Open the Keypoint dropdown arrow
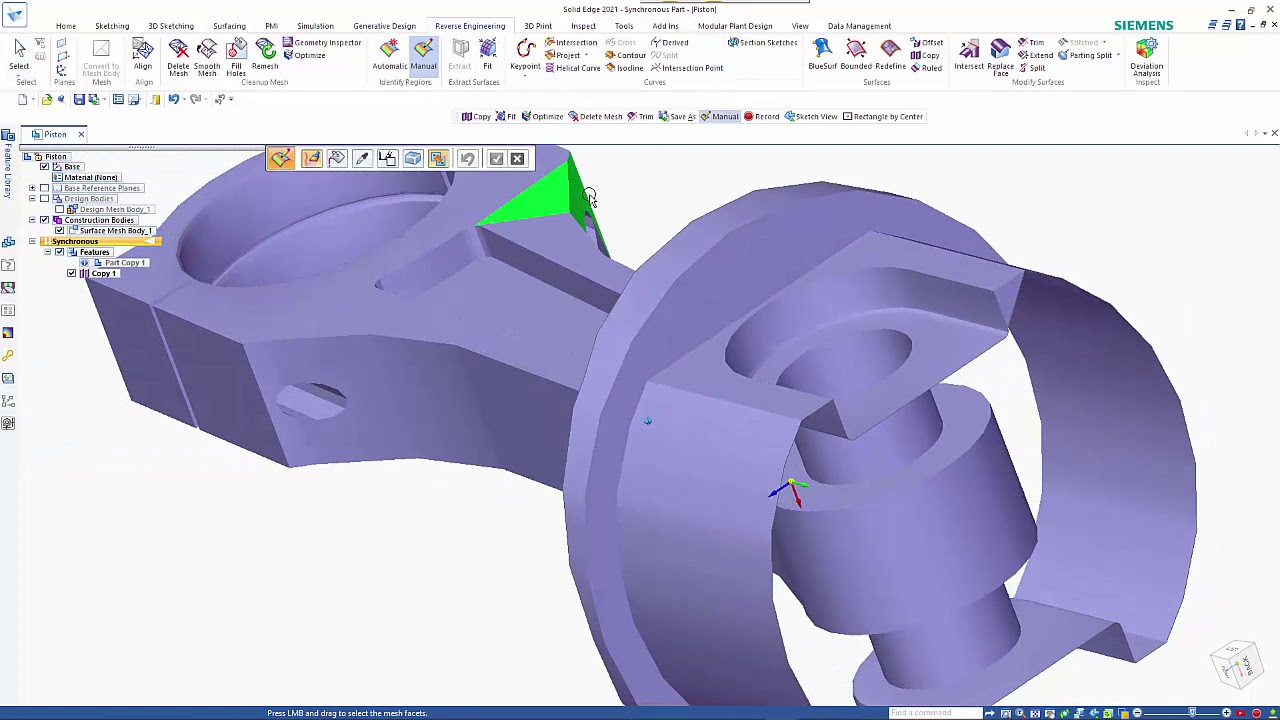Viewport: 1280px width, 720px height. [x=525, y=74]
